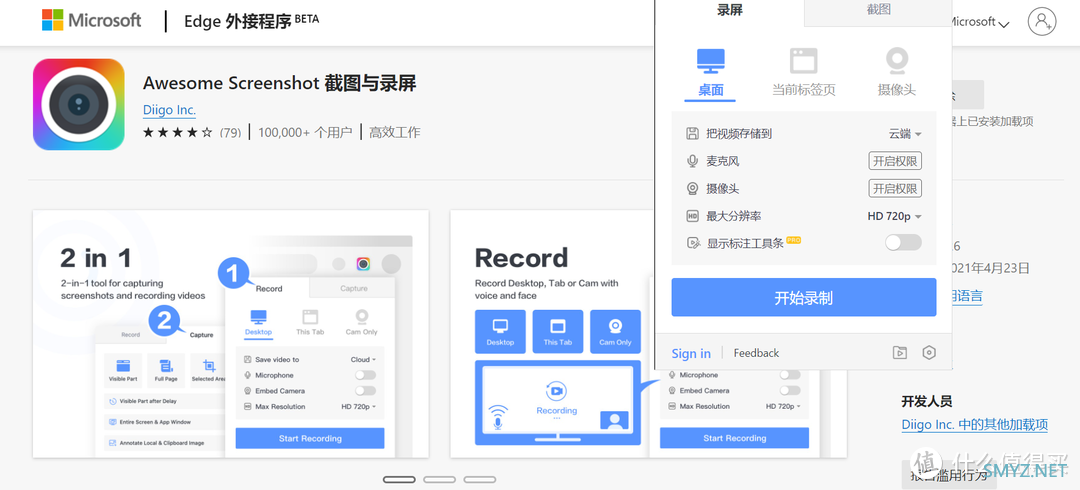Open the user account avatar icon

pos(1041,21)
